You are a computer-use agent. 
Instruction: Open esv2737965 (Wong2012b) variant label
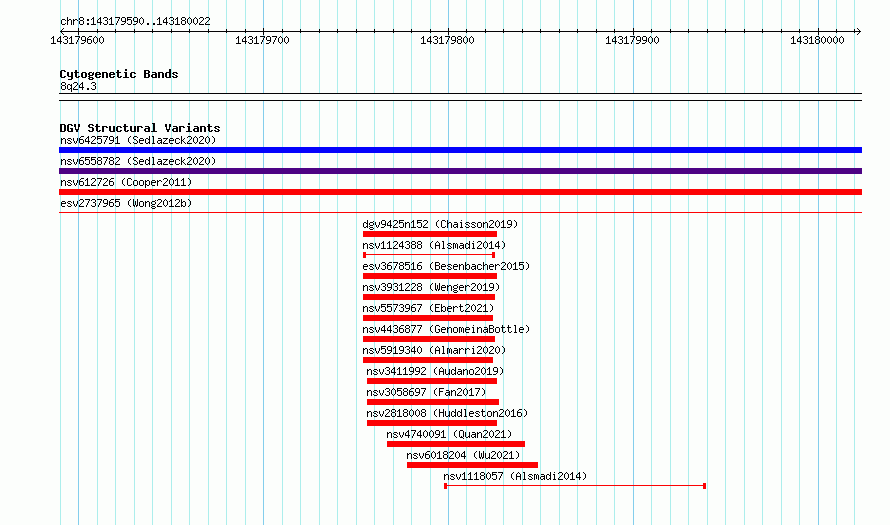pos(126,203)
